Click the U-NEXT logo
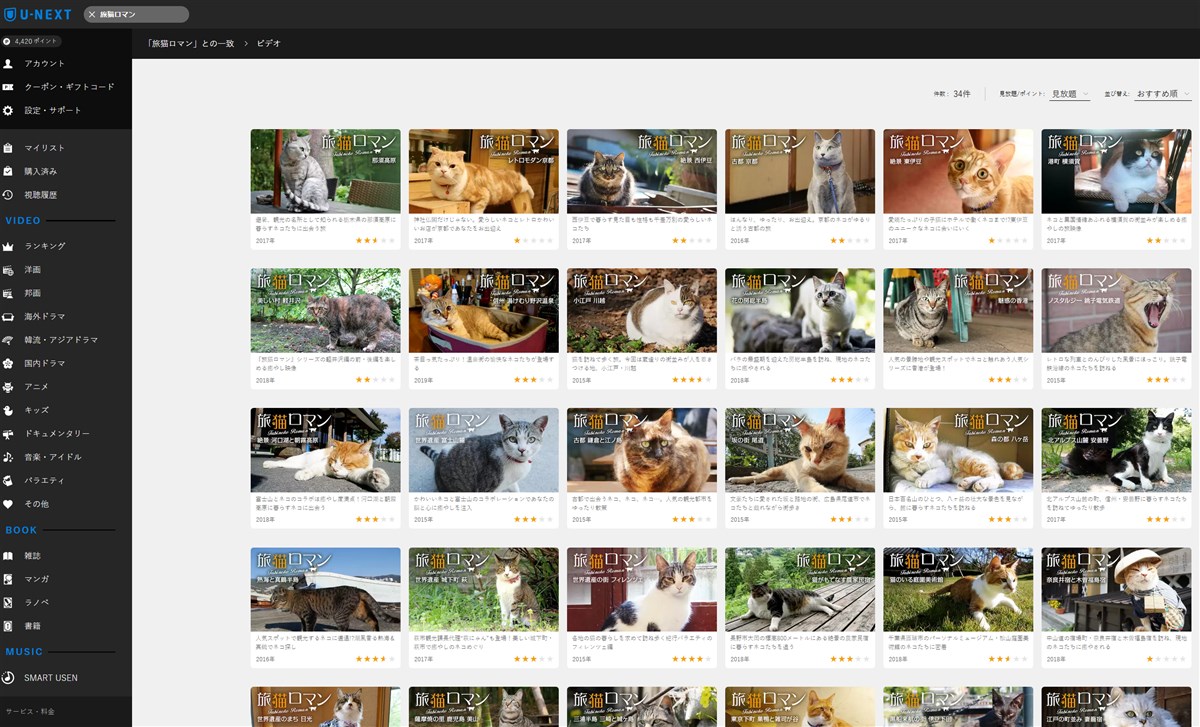Viewport: 1200px width, 727px height. coord(39,14)
